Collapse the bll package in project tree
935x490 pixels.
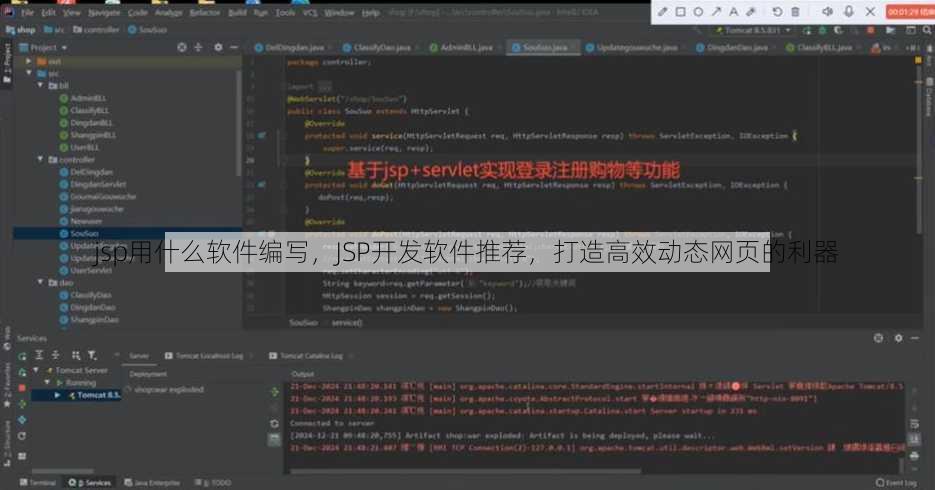point(41,86)
